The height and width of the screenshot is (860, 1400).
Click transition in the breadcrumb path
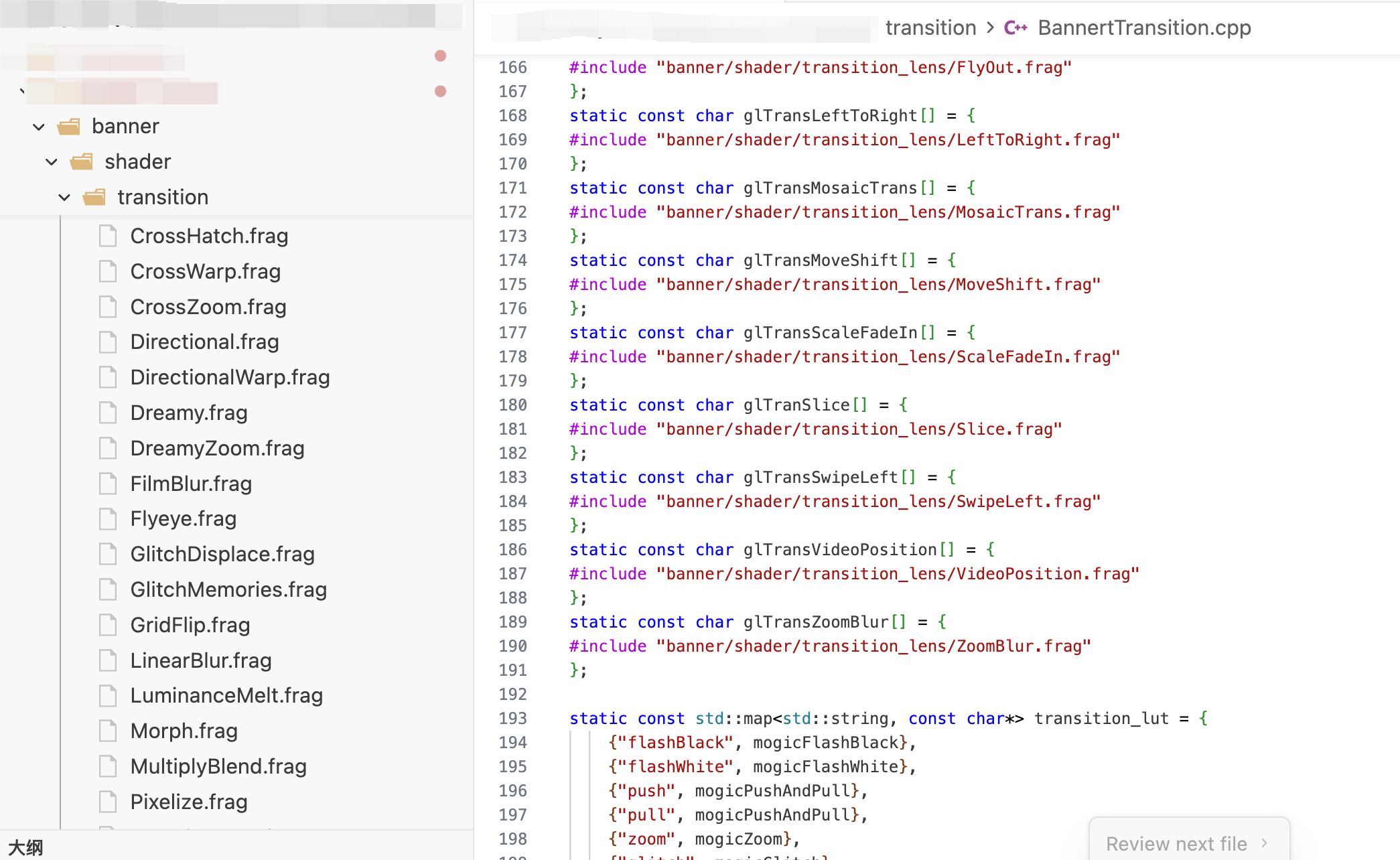[930, 27]
